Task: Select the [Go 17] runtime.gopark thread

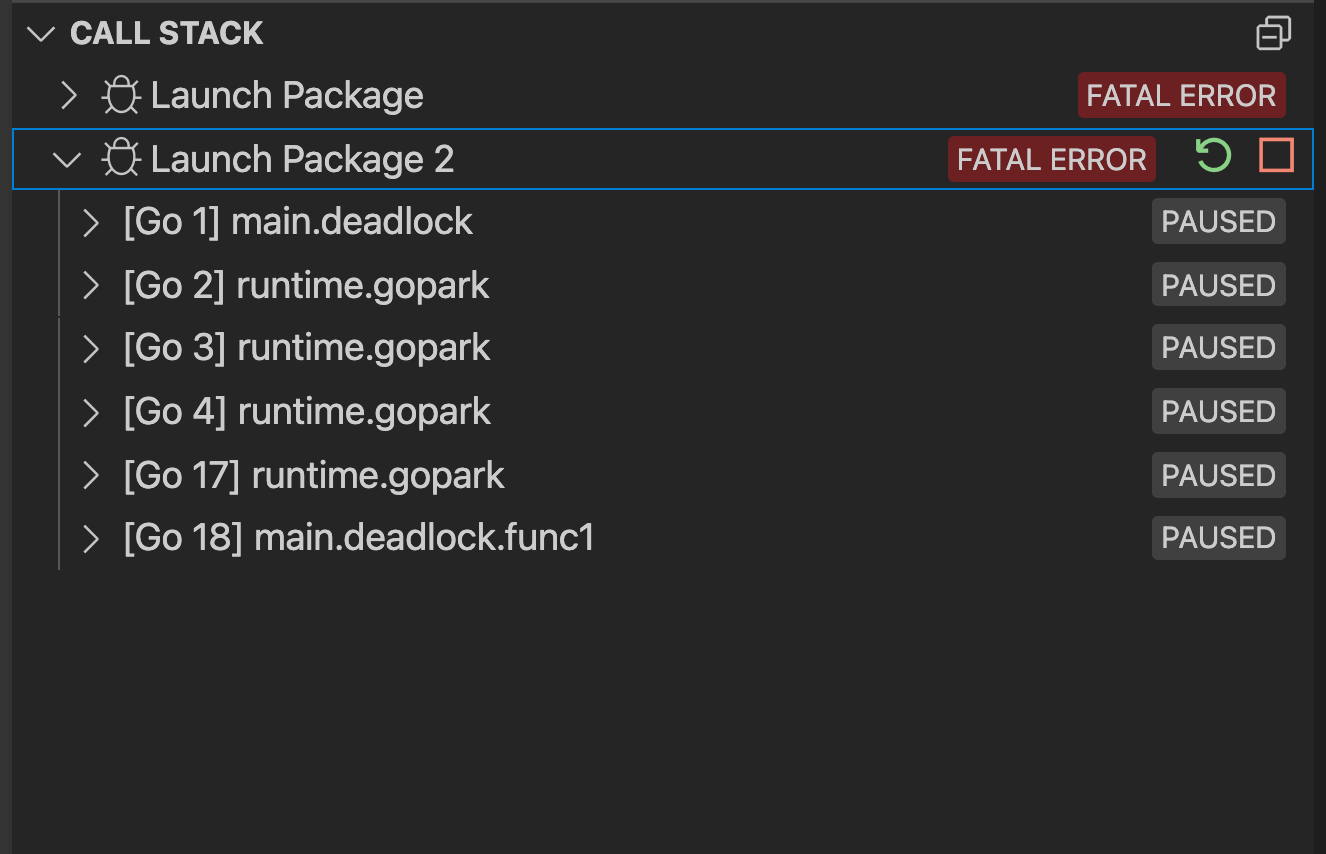Action: click(314, 475)
